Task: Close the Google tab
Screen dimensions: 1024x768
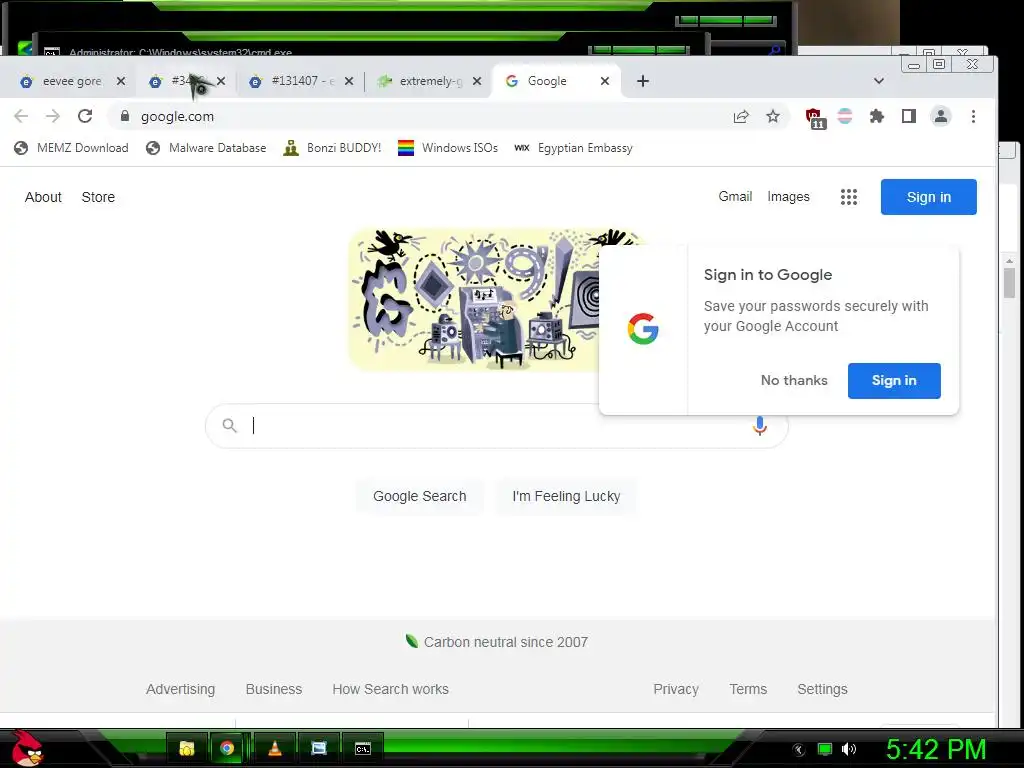Action: (605, 81)
